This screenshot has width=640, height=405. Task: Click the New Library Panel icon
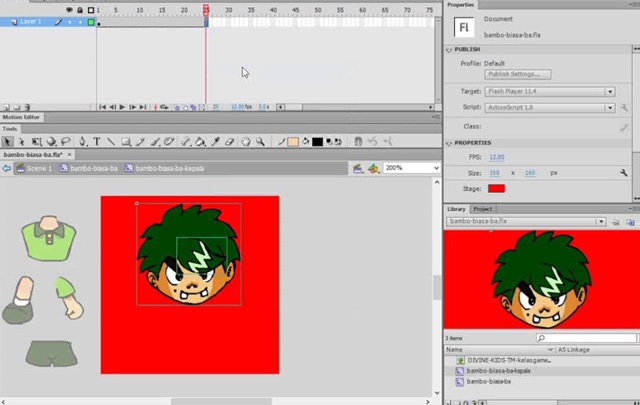[630, 222]
